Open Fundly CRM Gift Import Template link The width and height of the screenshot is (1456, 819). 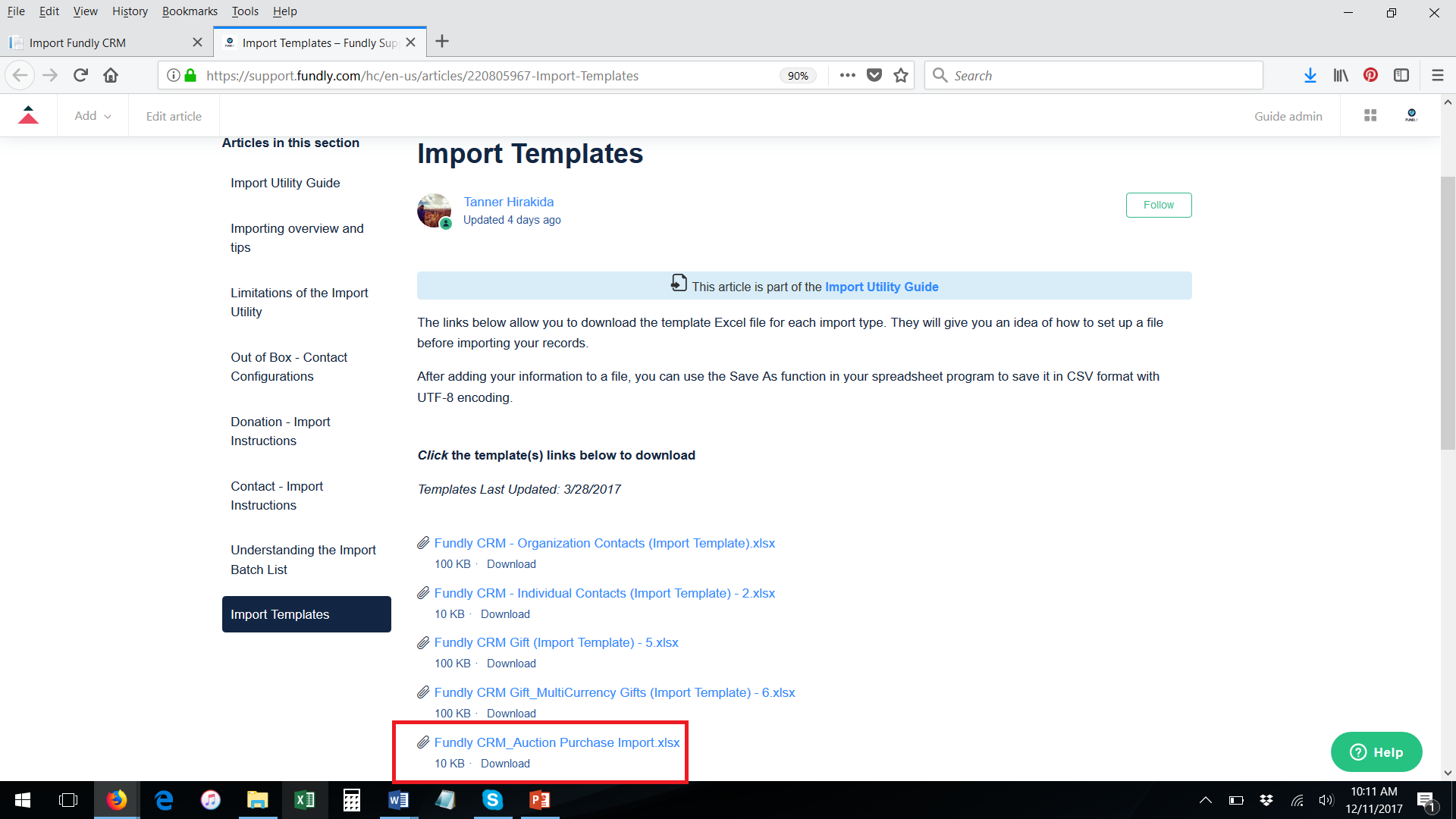tap(556, 642)
